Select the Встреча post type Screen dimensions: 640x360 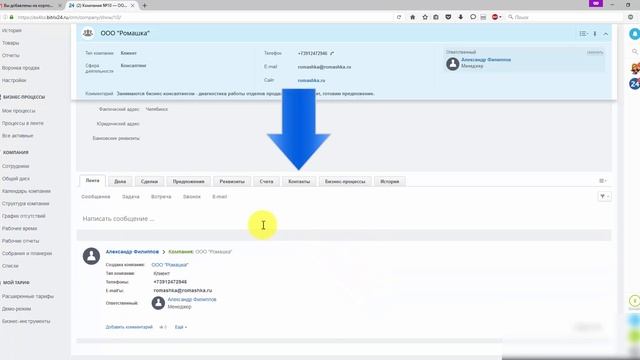pyautogui.click(x=161, y=197)
